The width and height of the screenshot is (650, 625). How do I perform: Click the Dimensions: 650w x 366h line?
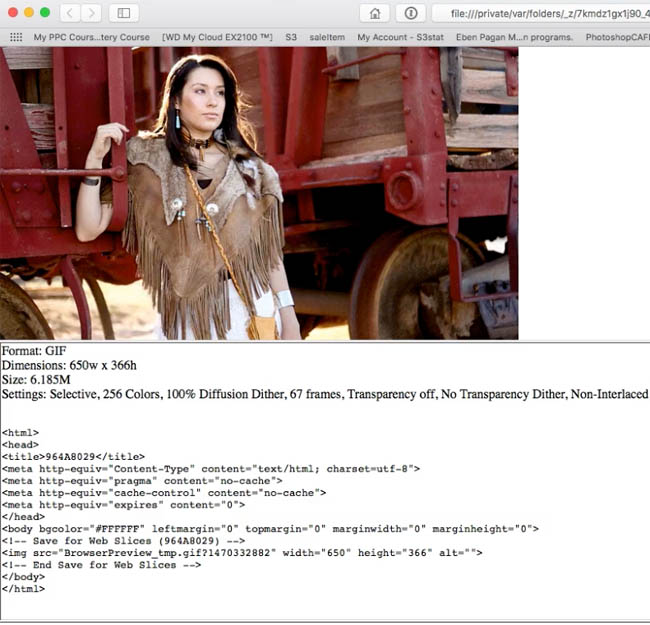[x=69, y=366]
